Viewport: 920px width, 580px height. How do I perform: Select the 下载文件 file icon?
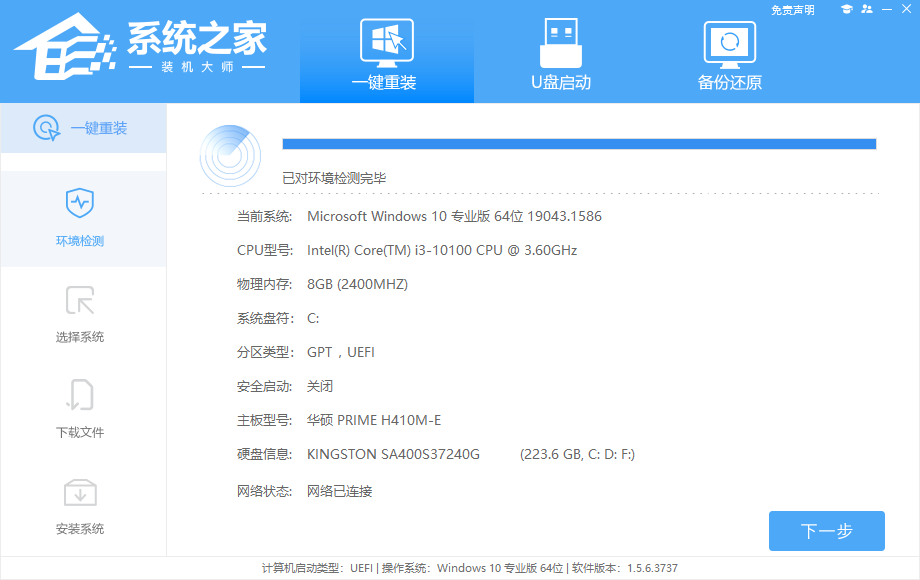tap(80, 396)
